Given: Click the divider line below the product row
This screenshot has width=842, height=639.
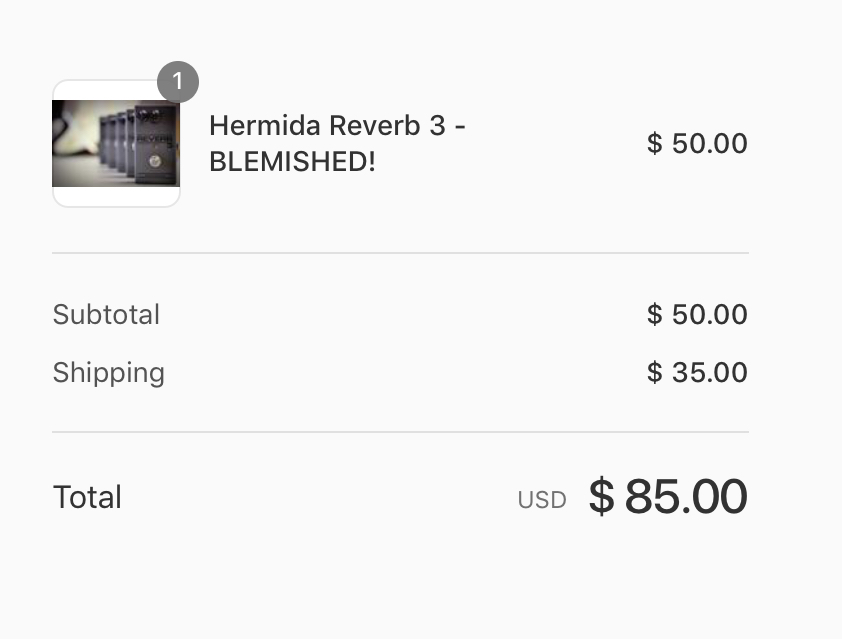Looking at the screenshot, I should (400, 252).
